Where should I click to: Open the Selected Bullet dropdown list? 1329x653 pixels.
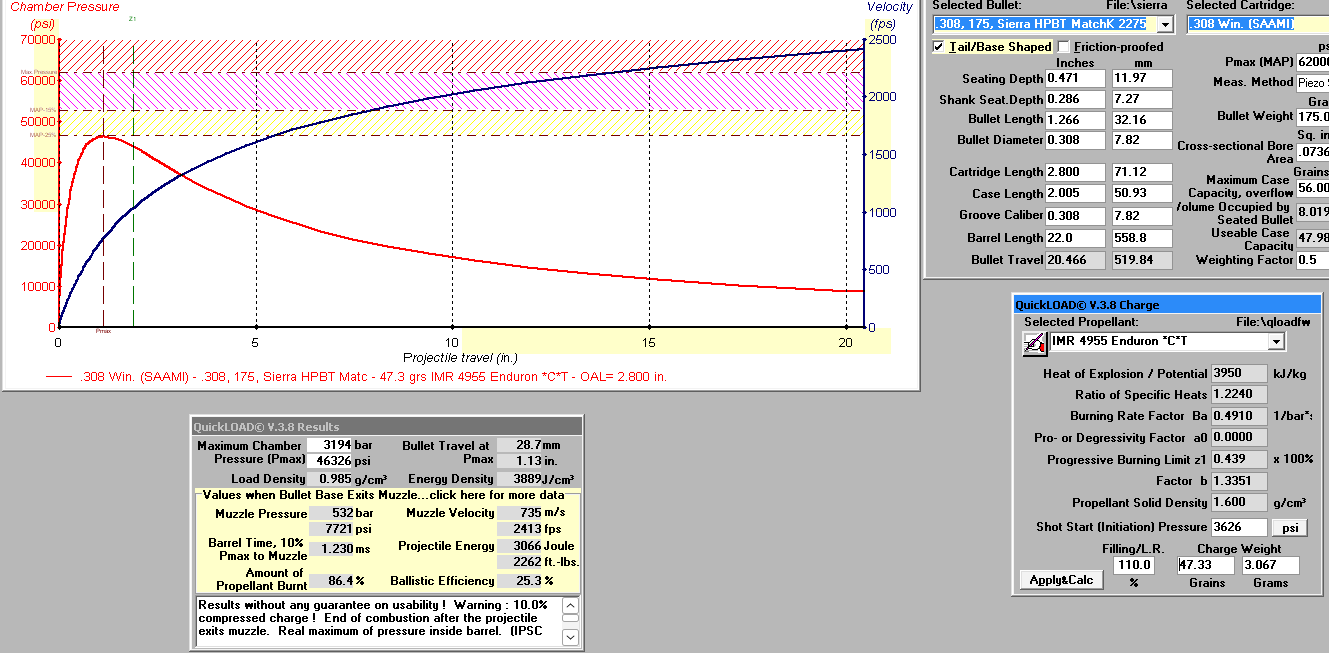(x=1164, y=24)
